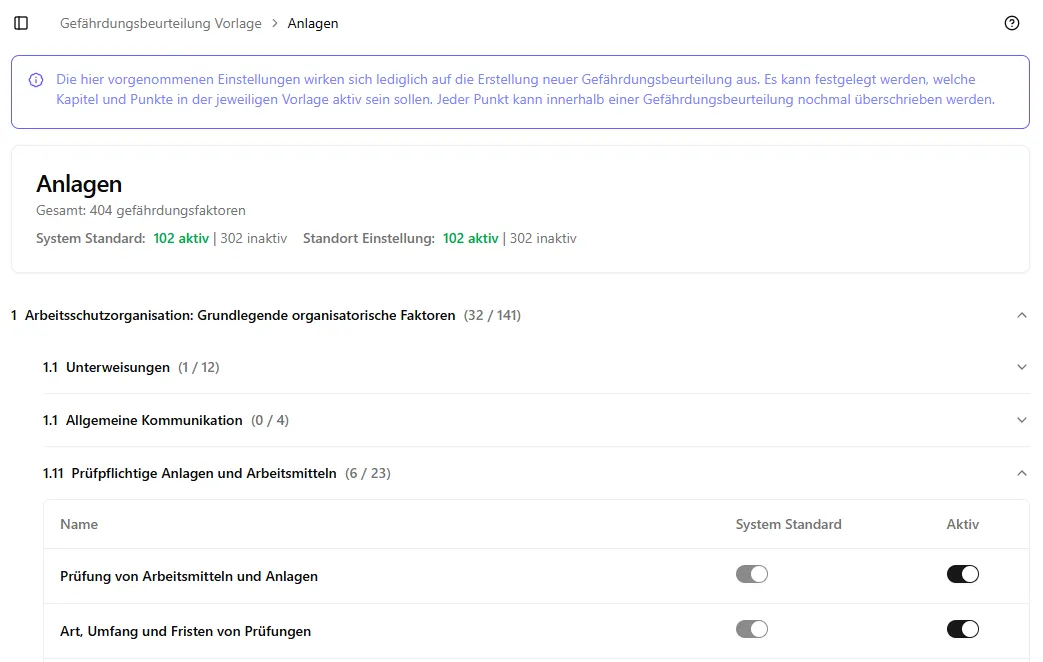Click the Aktiv column header

[x=962, y=524]
